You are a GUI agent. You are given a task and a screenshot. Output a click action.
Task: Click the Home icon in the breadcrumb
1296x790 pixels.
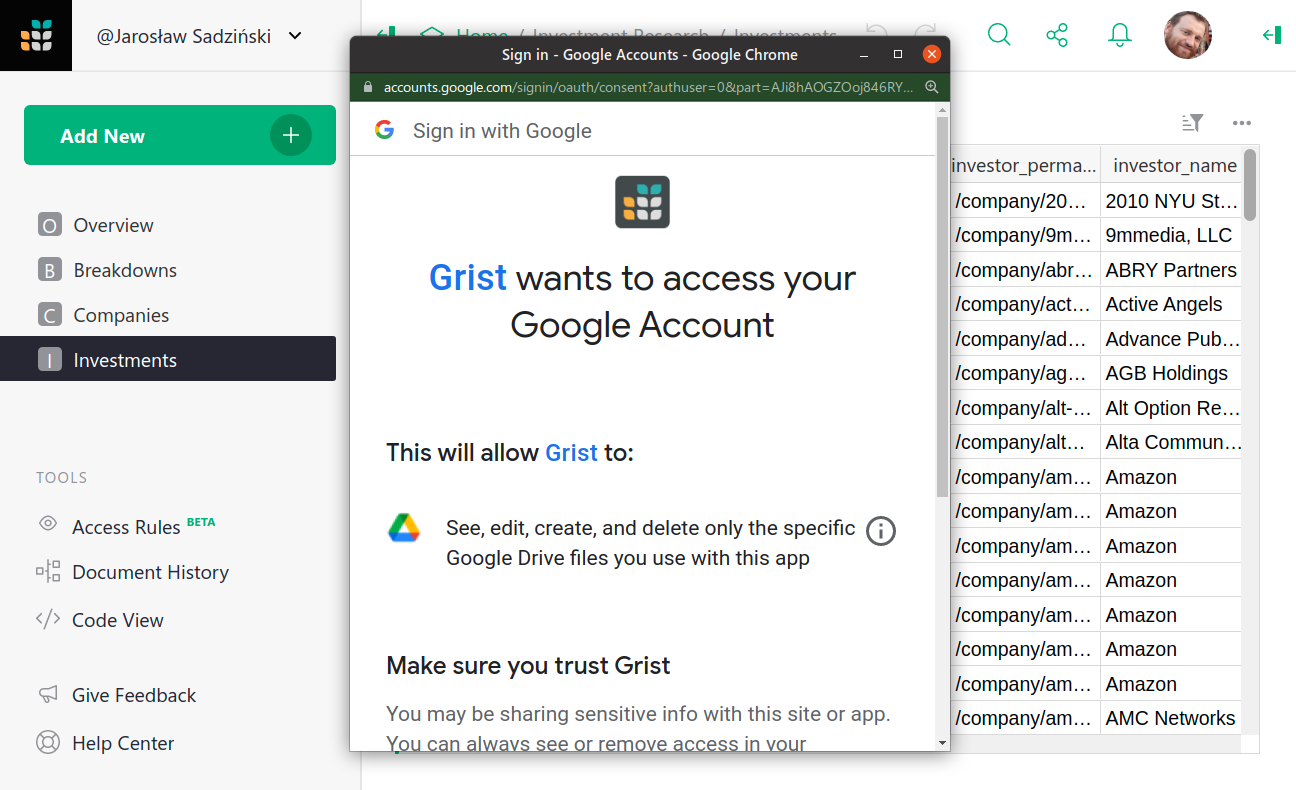click(x=430, y=33)
